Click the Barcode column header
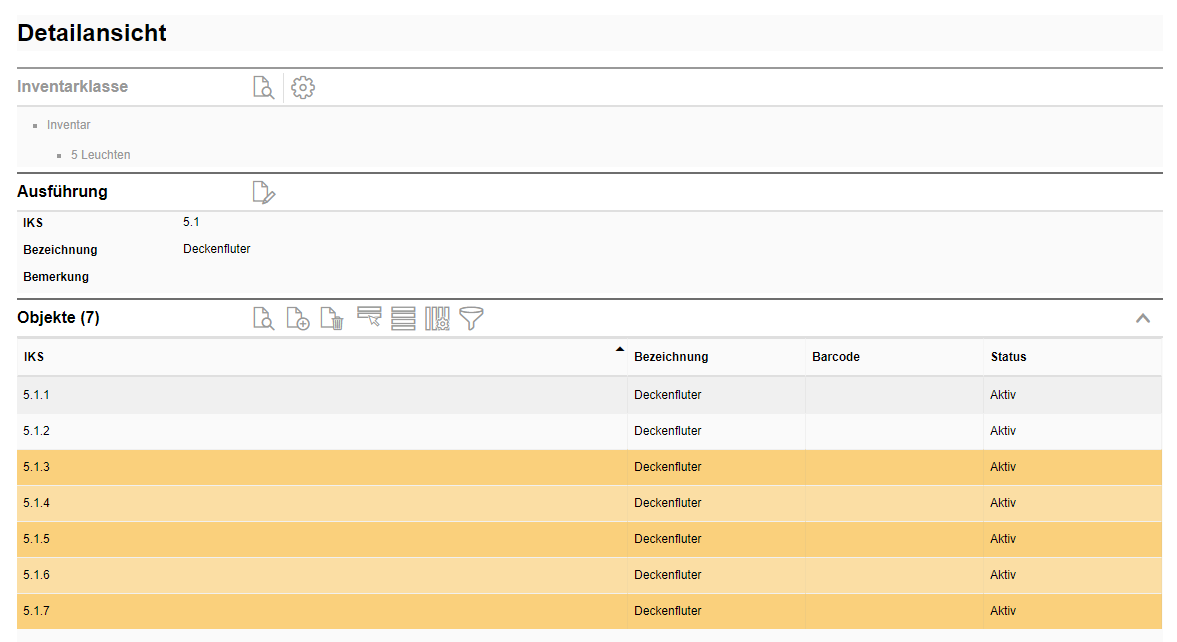Image resolution: width=1177 pixels, height=642 pixels. click(835, 357)
